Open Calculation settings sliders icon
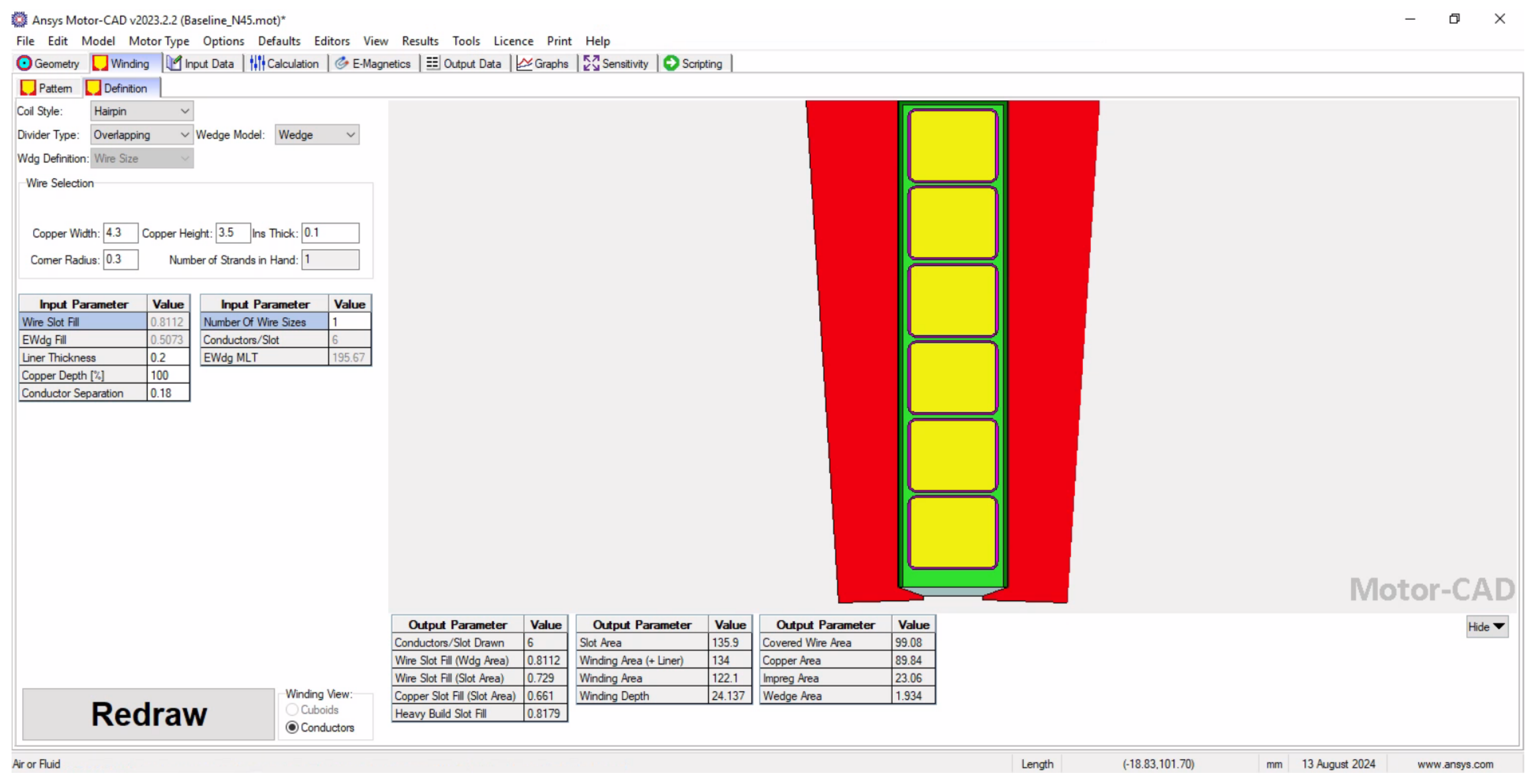 coord(257,63)
